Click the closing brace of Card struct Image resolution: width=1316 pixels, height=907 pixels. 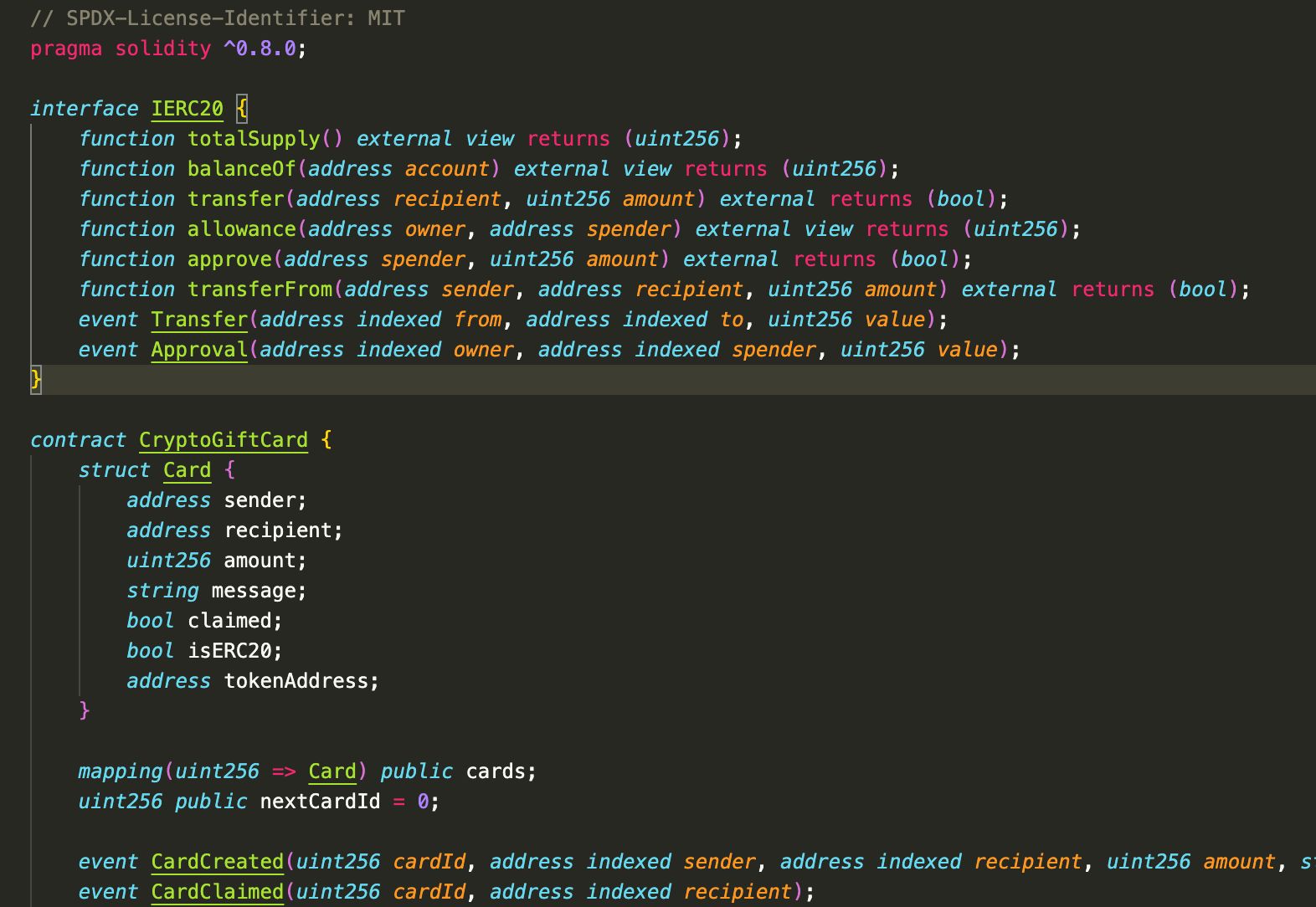coord(84,711)
